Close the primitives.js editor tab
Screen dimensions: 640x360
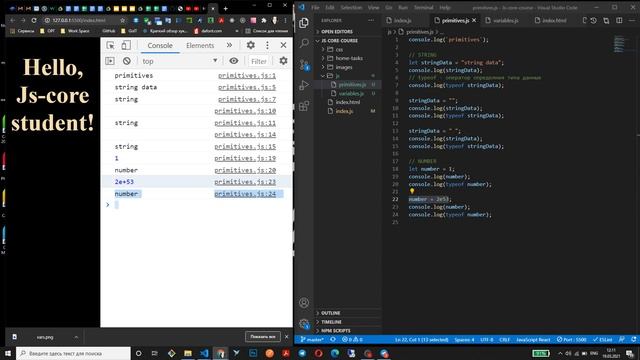pos(474,20)
